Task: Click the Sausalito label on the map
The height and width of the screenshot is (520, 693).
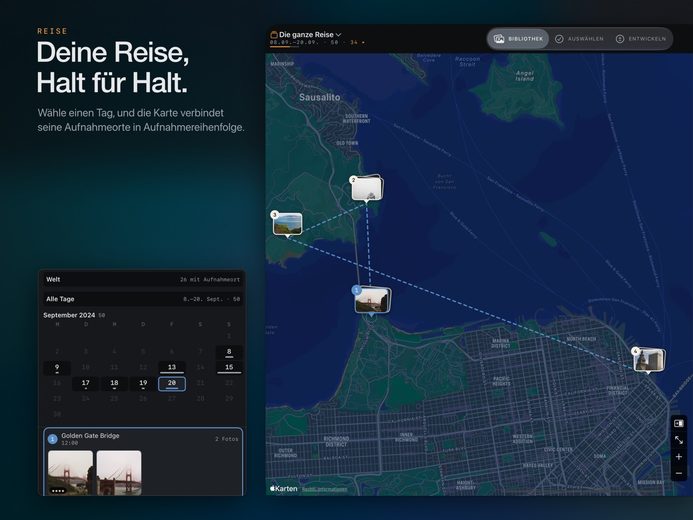Action: click(320, 97)
